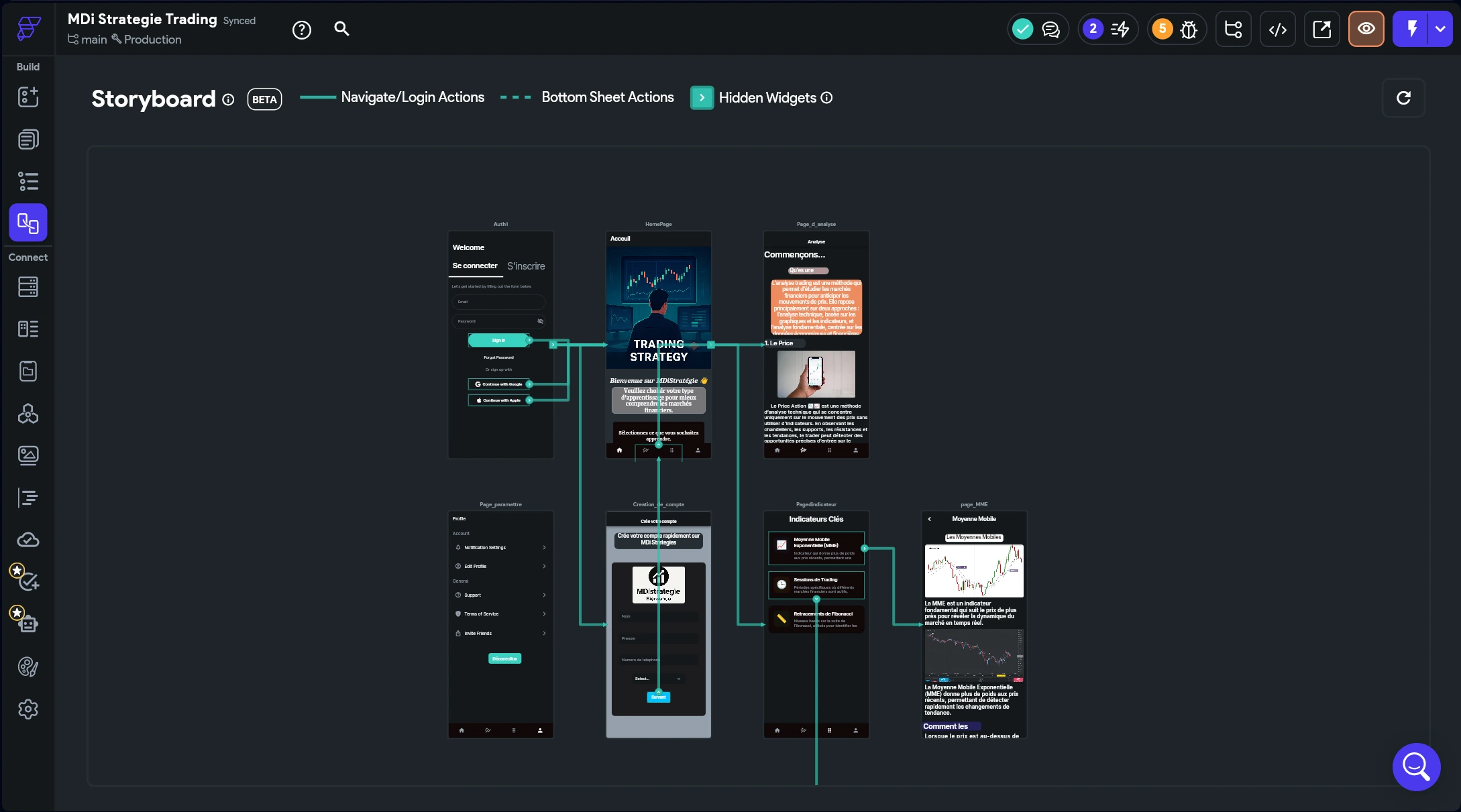
Task: Open the Settings gear icon in sidebar
Action: click(x=28, y=709)
